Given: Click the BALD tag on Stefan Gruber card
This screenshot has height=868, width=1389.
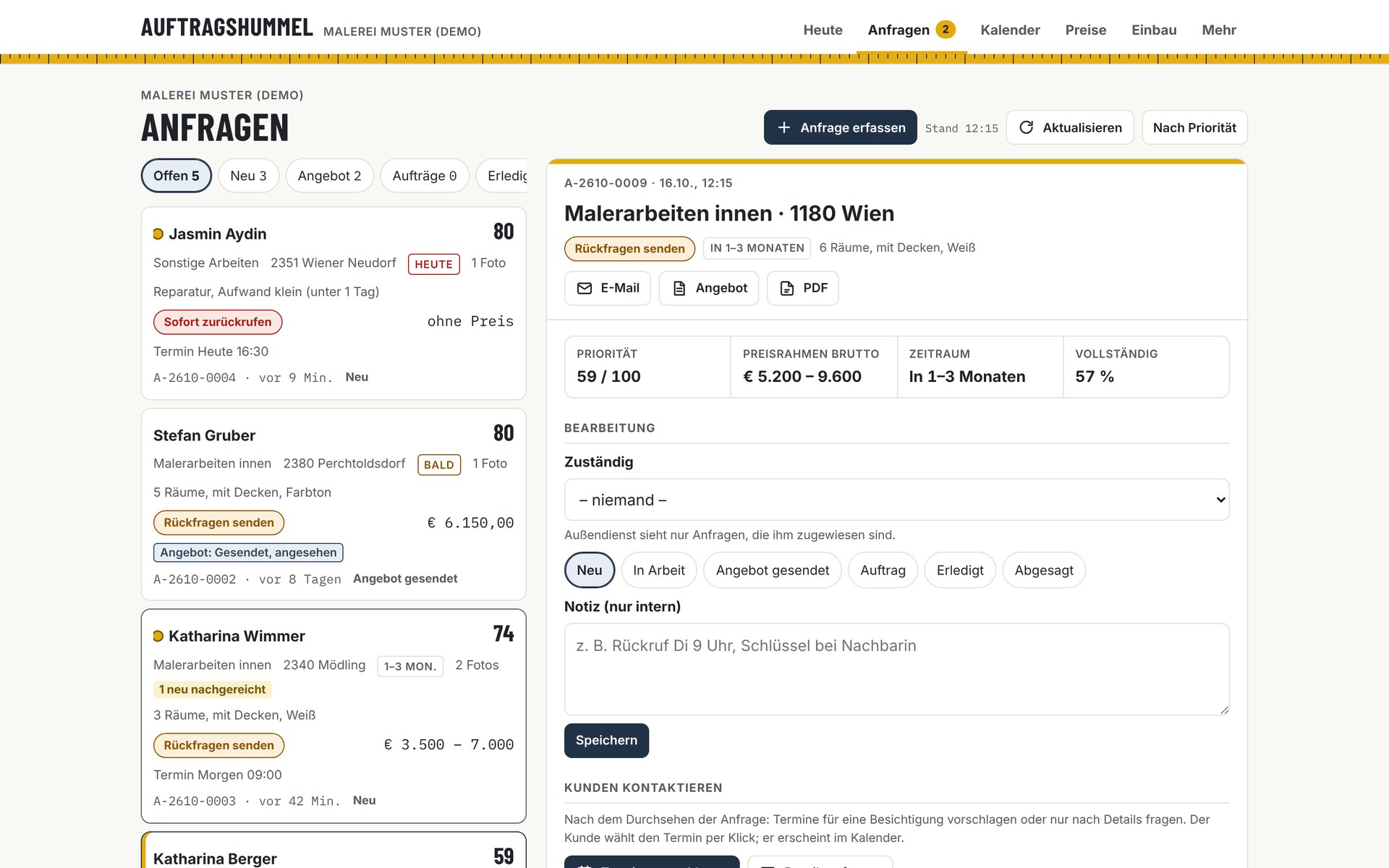Looking at the screenshot, I should [439, 464].
